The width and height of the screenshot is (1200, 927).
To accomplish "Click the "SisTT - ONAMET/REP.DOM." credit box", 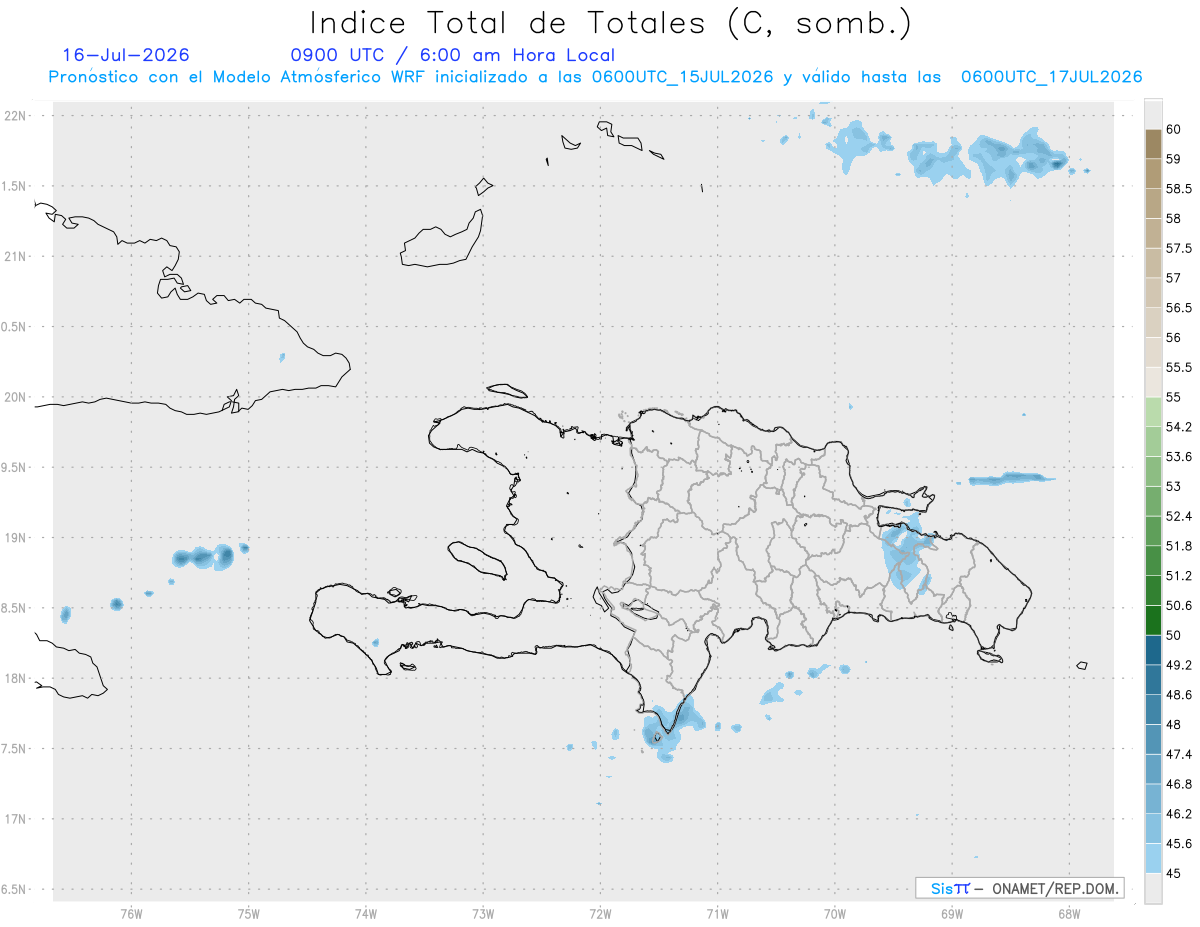I will [x=1019, y=888].
